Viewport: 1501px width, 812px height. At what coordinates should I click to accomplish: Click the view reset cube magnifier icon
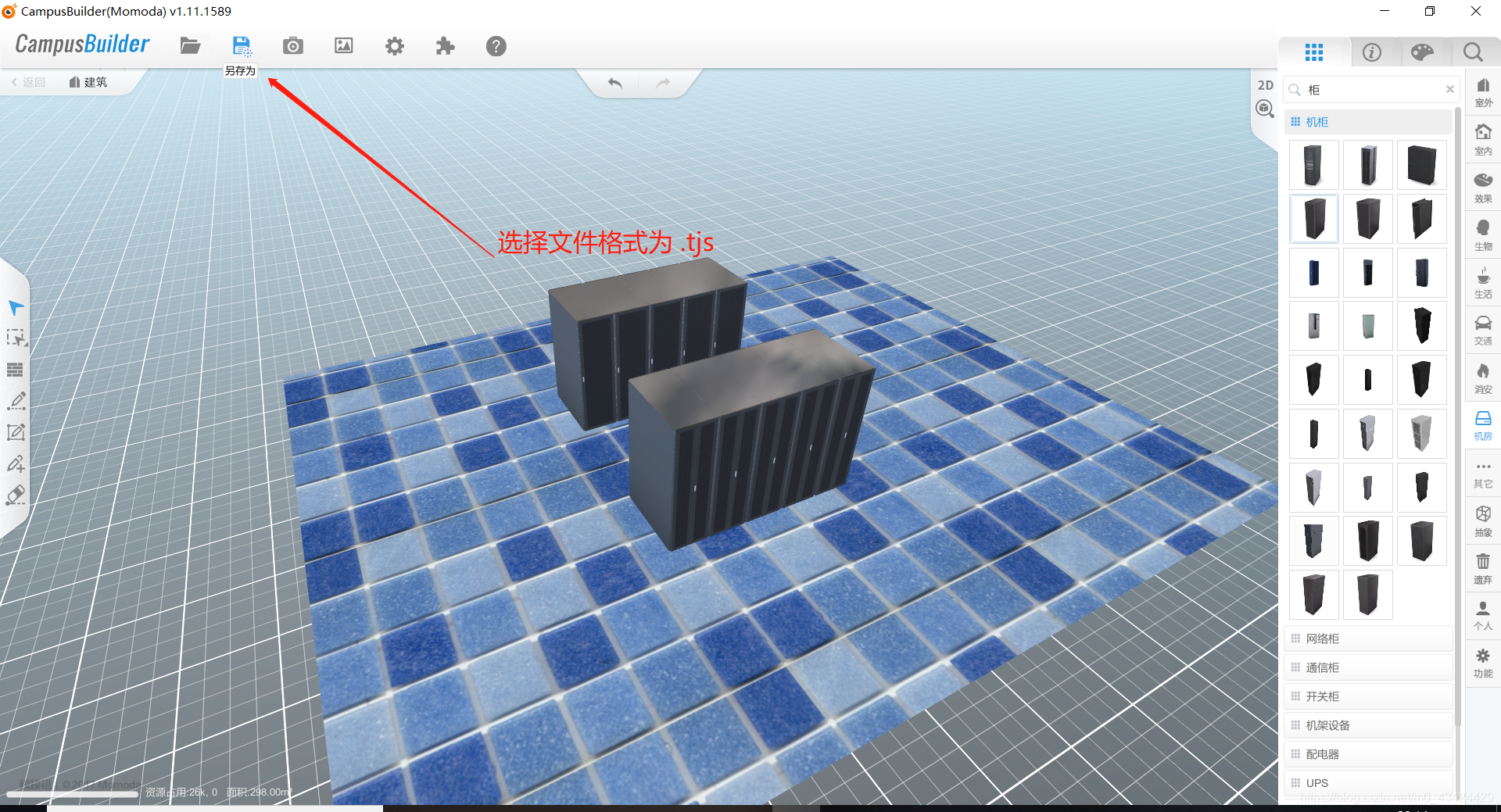(1265, 109)
